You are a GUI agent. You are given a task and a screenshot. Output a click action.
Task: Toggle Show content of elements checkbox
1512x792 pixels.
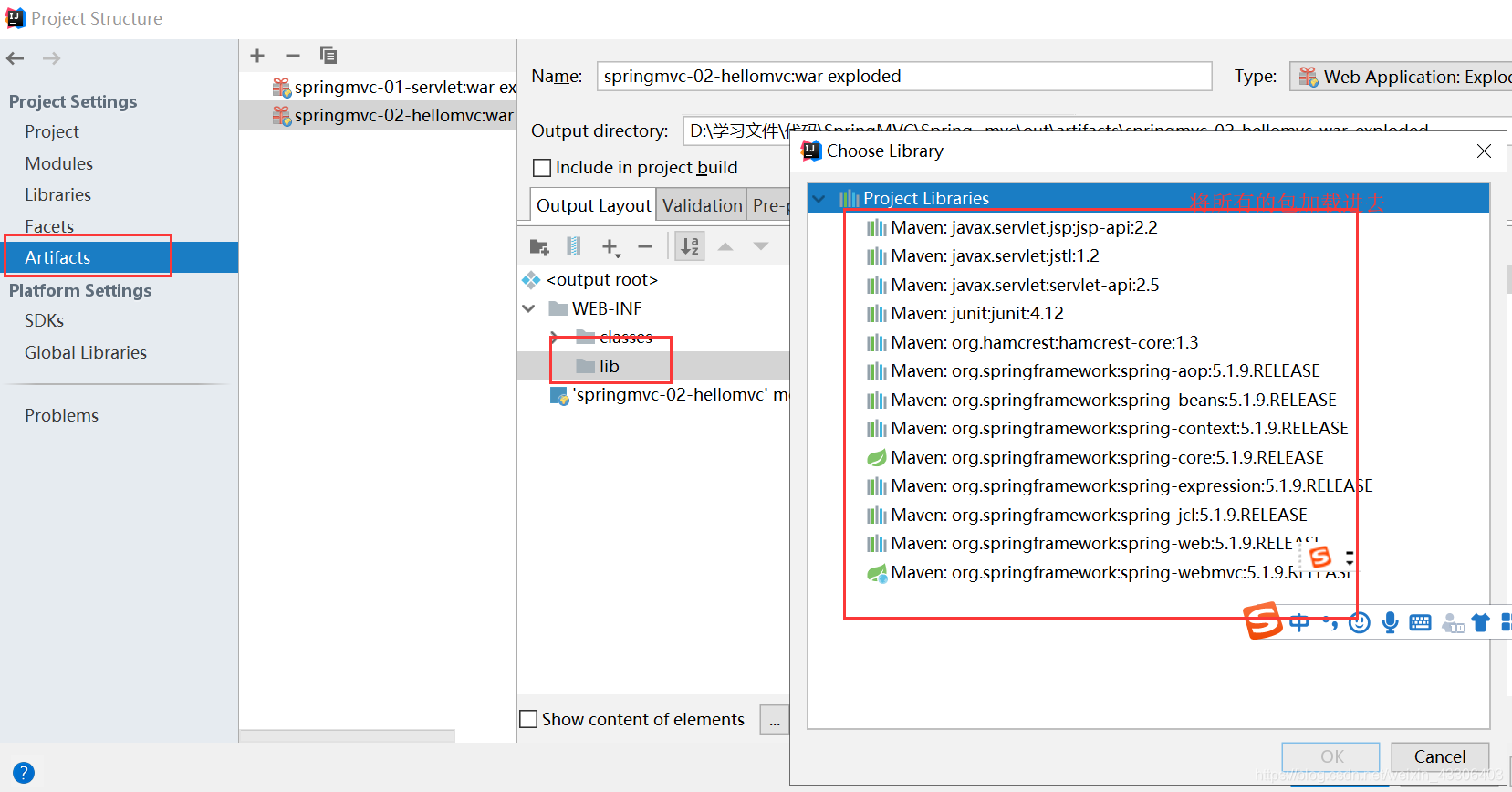(528, 719)
